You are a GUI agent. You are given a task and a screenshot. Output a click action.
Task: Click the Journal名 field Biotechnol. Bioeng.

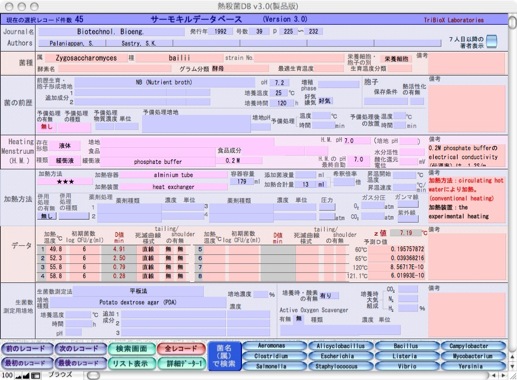[x=111, y=32]
